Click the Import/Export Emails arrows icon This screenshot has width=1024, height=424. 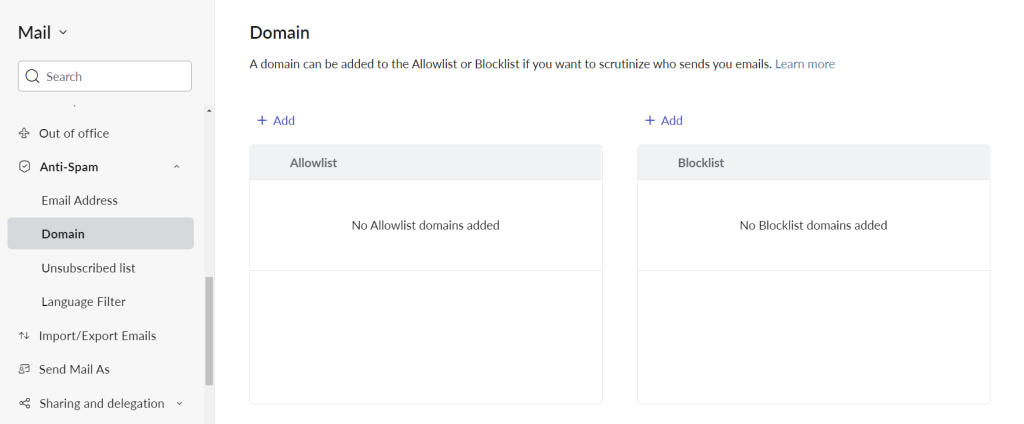(24, 336)
